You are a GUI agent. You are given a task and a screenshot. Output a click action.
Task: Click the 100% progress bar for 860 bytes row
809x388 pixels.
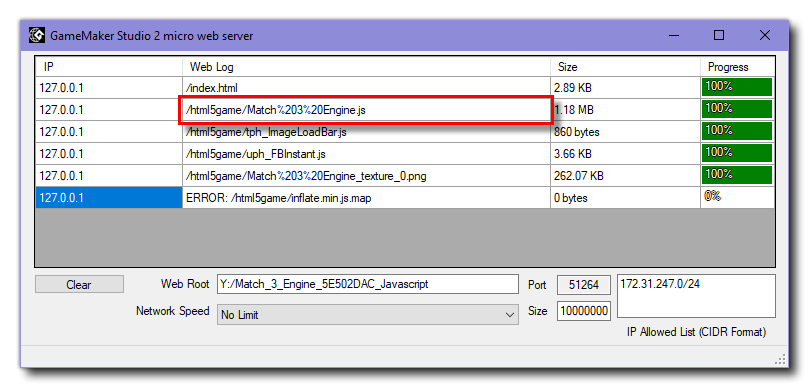click(737, 131)
